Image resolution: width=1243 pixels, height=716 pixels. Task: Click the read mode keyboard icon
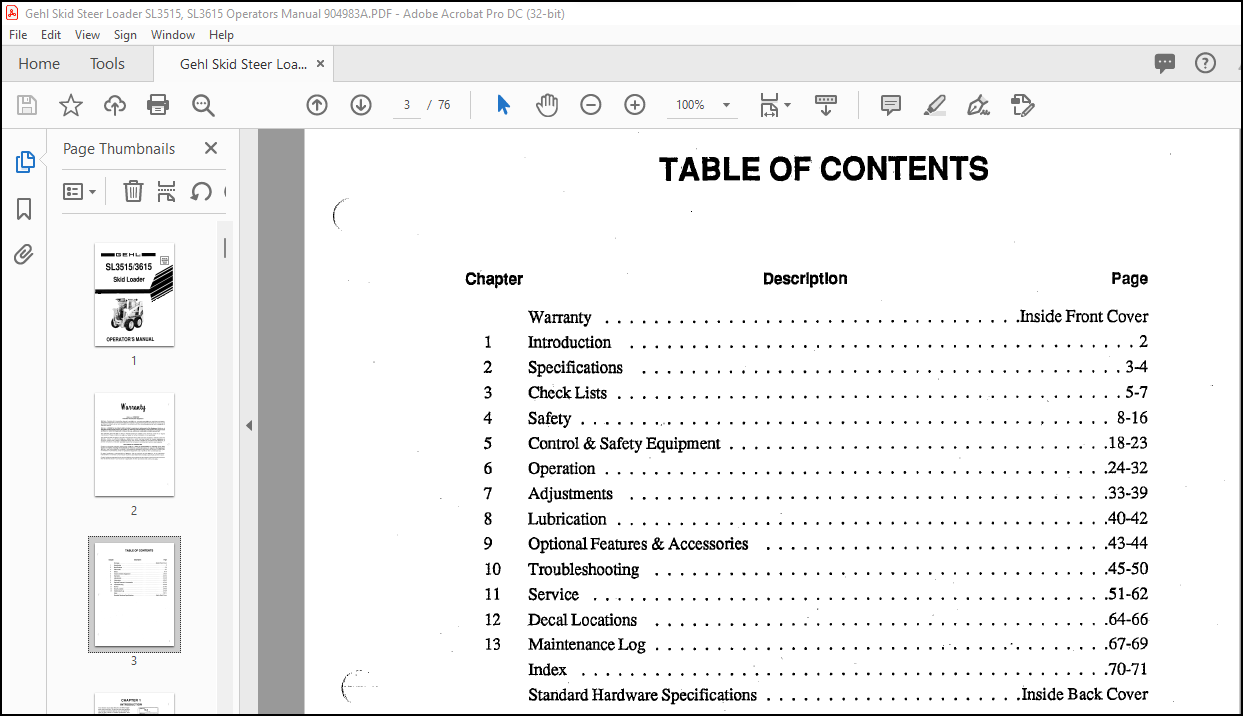(x=826, y=105)
